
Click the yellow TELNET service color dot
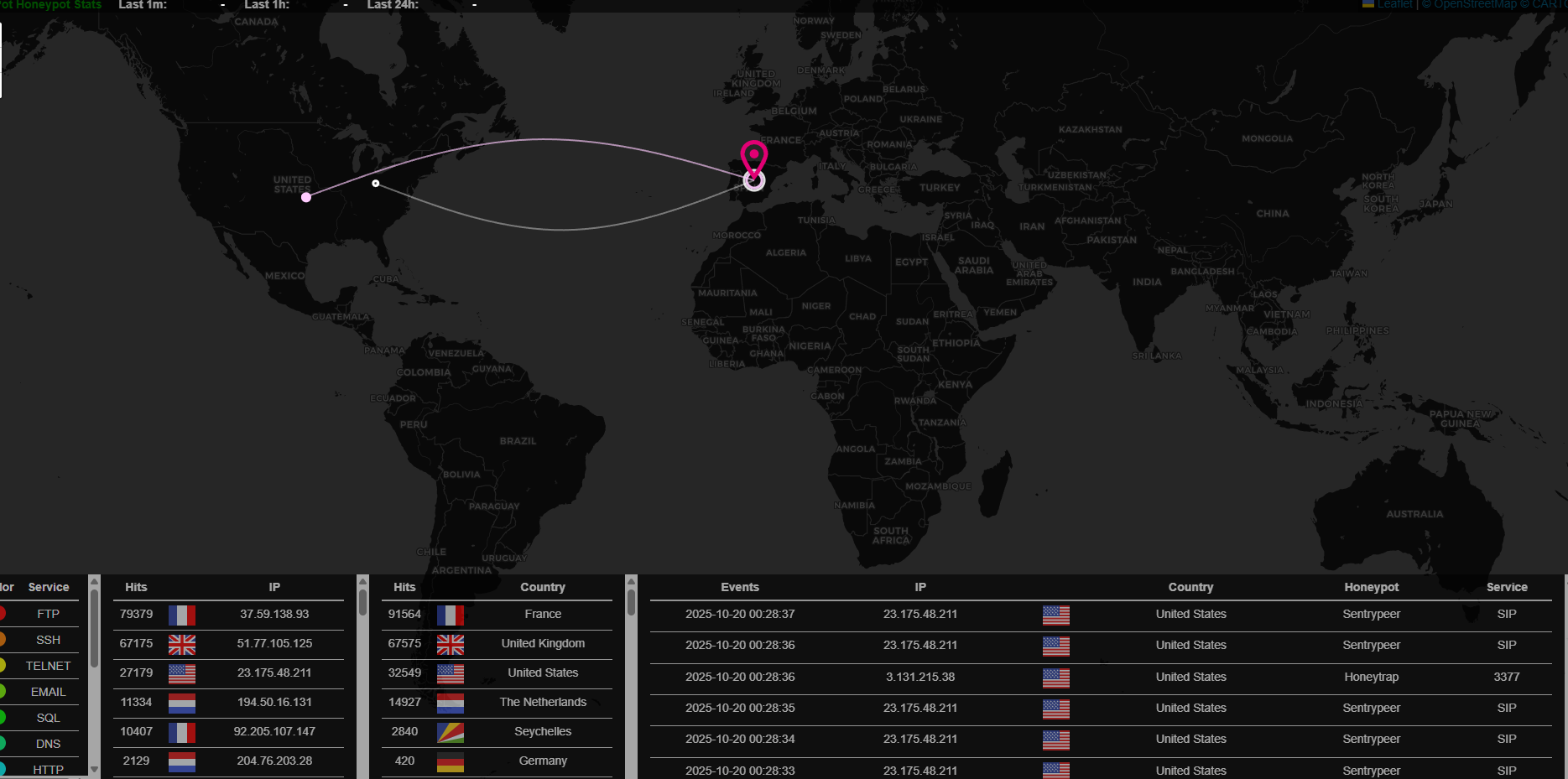[3, 666]
